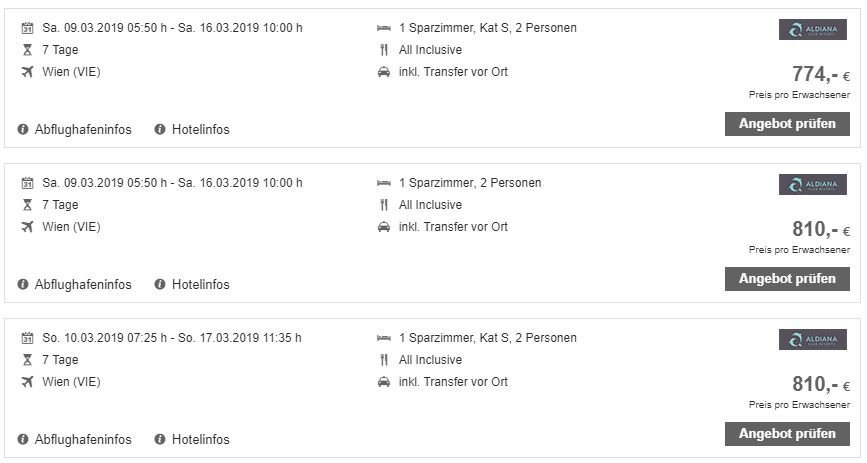The image size is (867, 463).
Task: Click Angebot prüfen for the second 810 € offer
Action: point(787,434)
